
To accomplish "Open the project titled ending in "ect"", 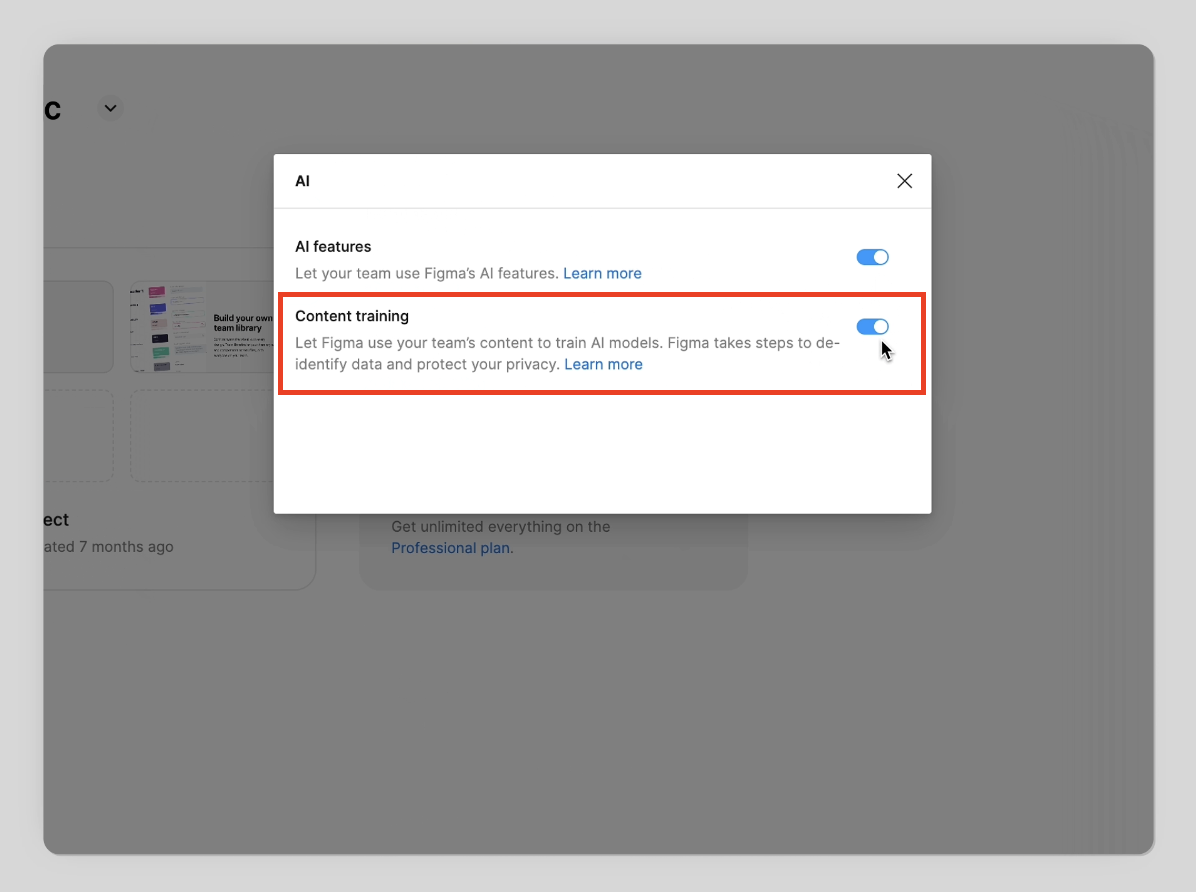I will [x=56, y=520].
